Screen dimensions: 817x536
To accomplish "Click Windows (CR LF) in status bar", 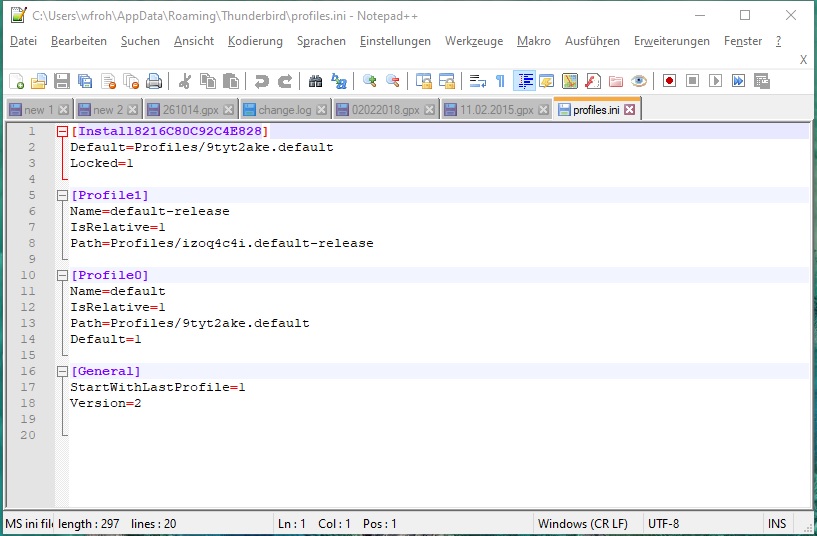I will [582, 524].
